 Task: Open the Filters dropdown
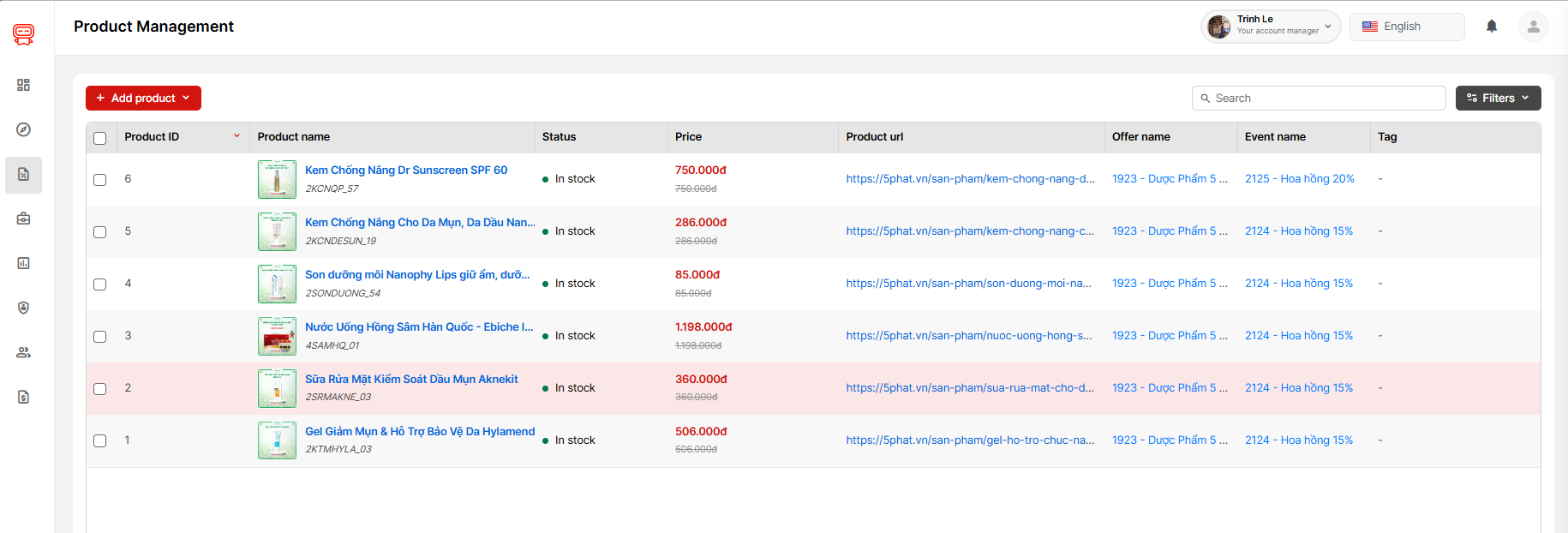[1498, 99]
